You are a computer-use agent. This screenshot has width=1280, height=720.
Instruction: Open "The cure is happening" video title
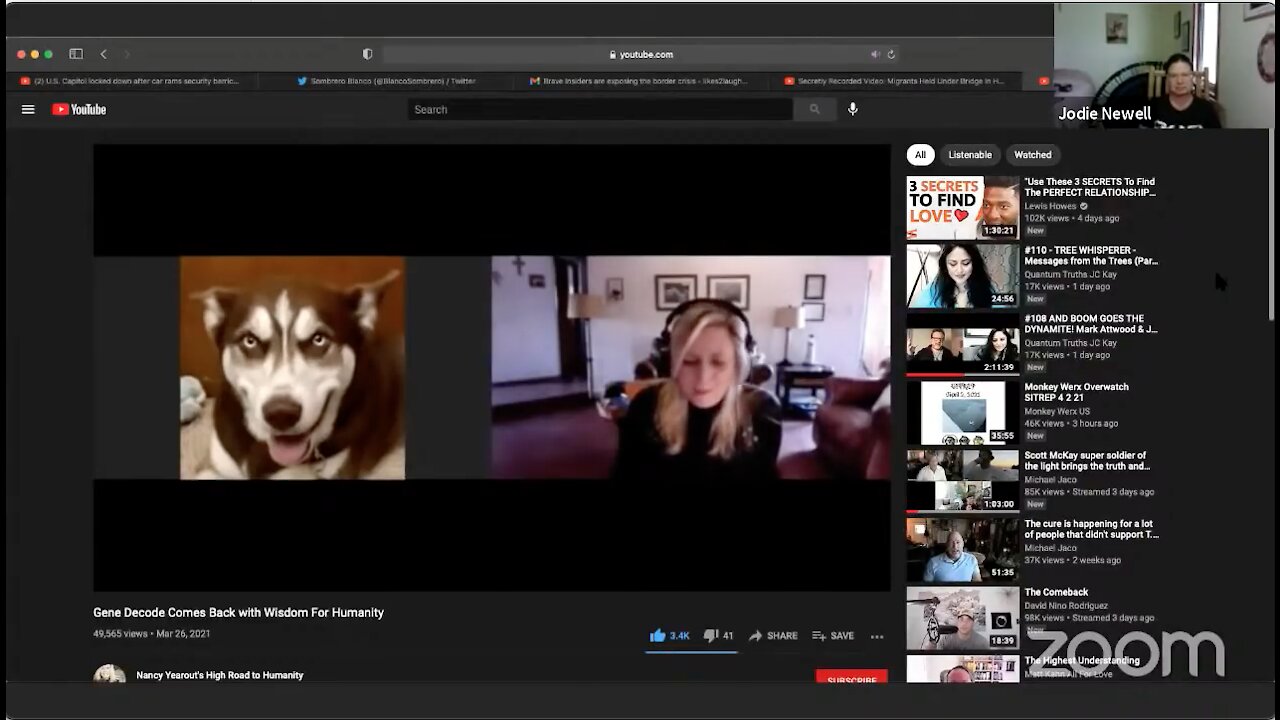[x=1092, y=529]
